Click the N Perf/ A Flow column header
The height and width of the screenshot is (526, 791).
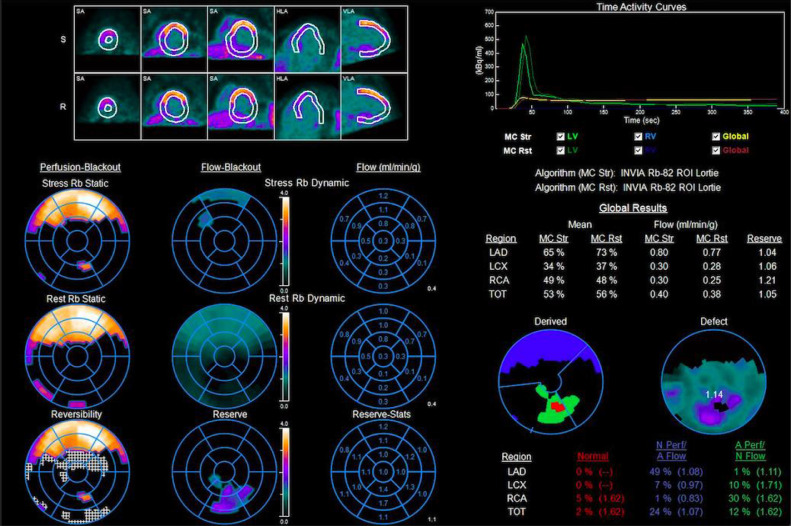[x=671, y=451]
